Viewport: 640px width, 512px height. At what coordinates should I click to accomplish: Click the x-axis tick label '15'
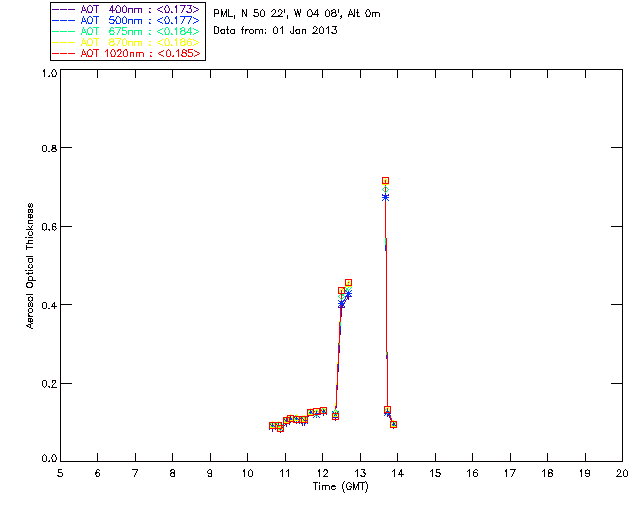click(x=435, y=473)
